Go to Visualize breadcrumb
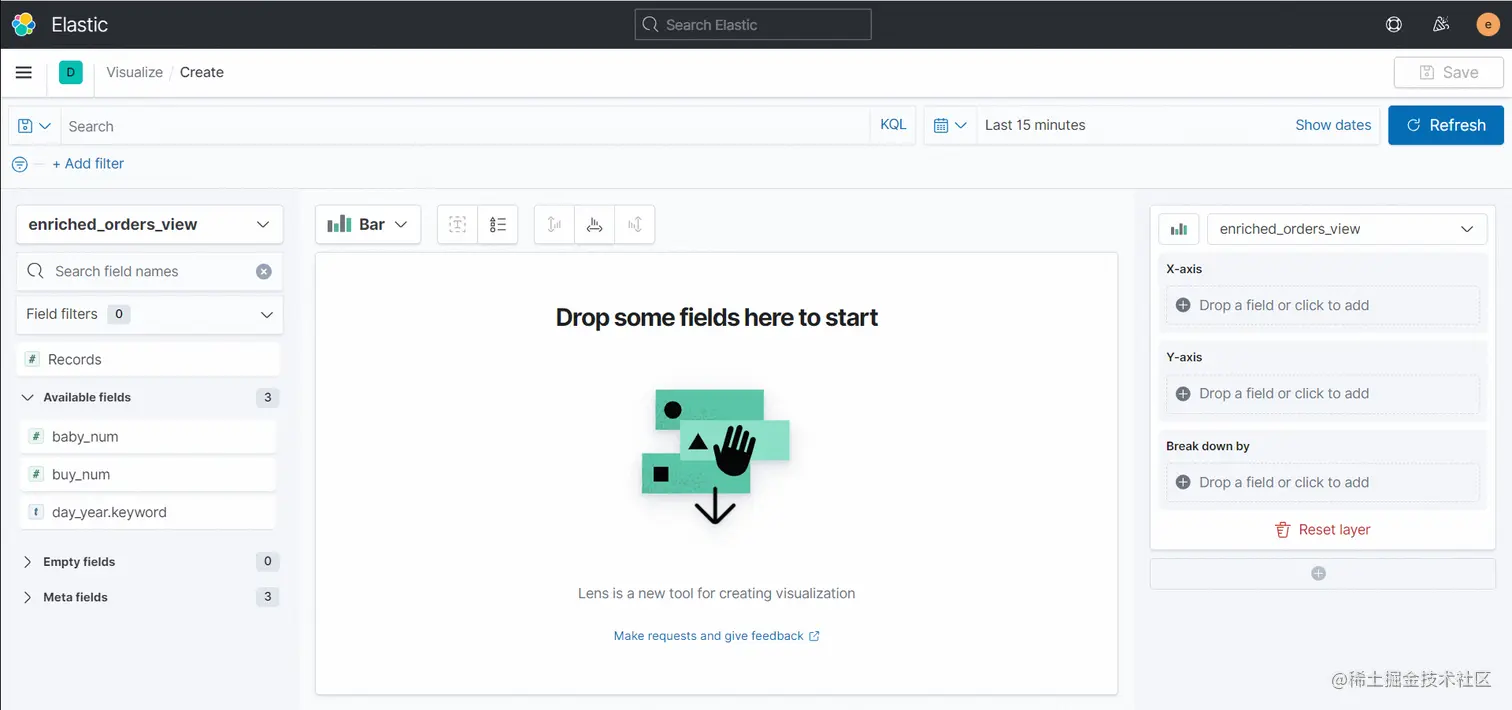1512x710 pixels. pyautogui.click(x=135, y=72)
